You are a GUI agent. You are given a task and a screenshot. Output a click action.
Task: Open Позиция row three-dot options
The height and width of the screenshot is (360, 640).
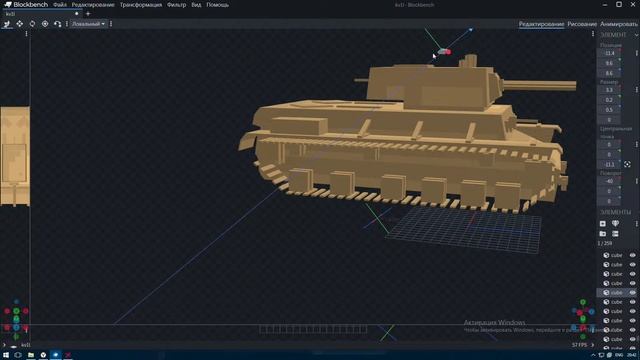tap(636, 53)
